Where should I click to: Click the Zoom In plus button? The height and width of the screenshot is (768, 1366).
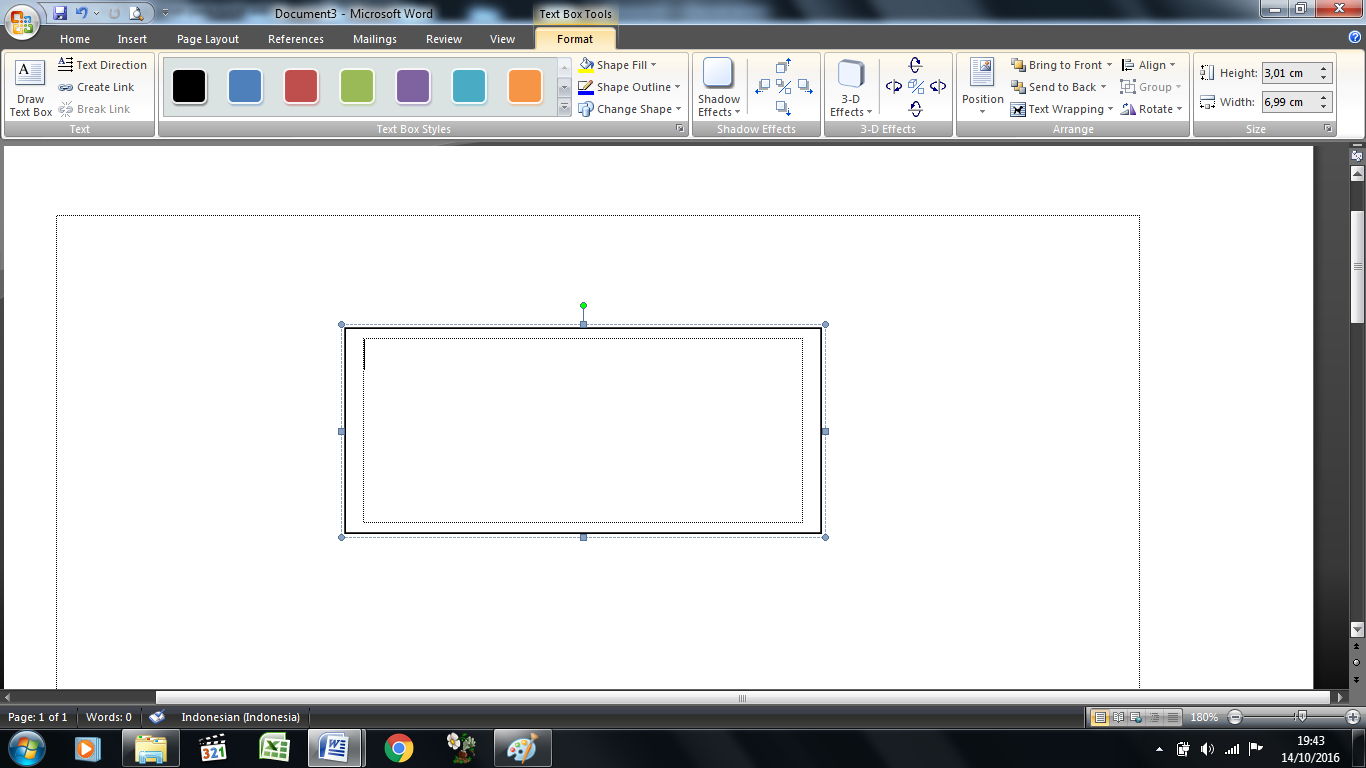coord(1353,717)
